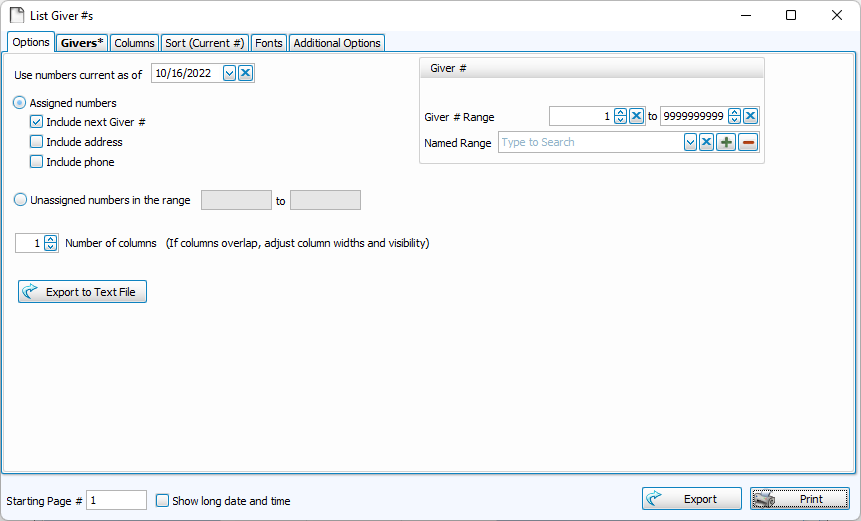
Task: Switch to the Columns tab
Action: (134, 43)
